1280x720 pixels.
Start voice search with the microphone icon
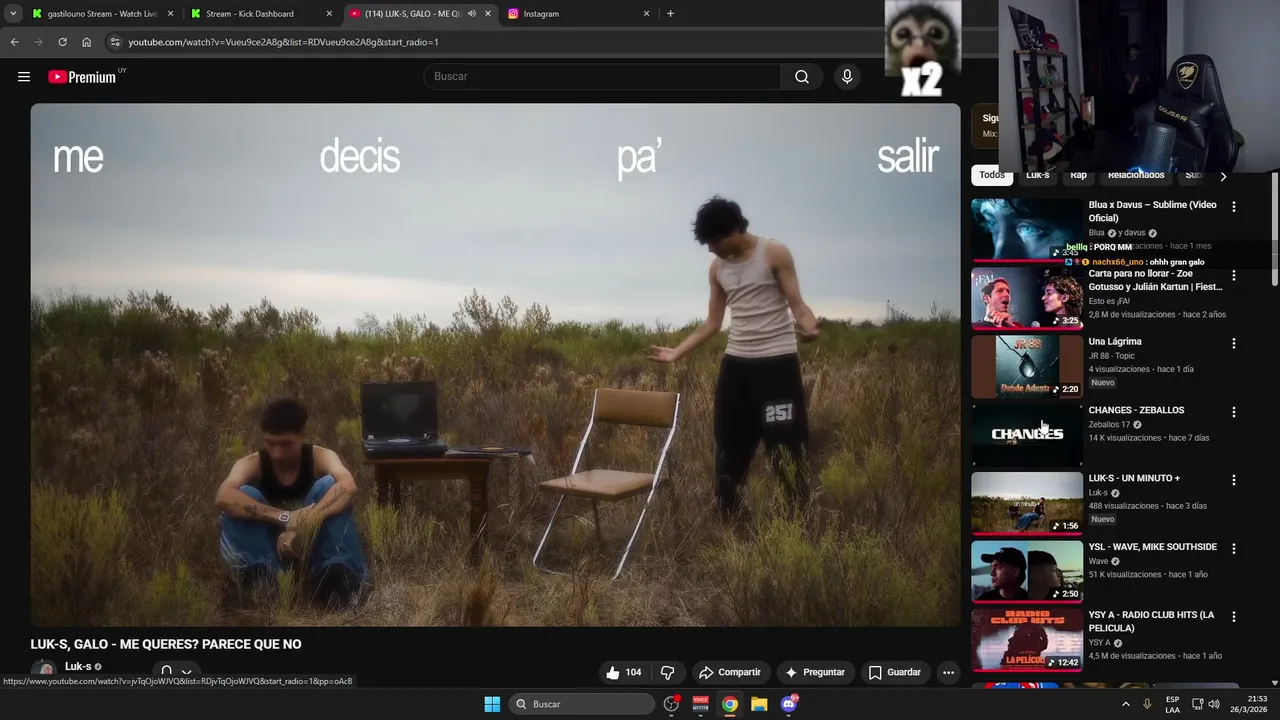coord(847,77)
